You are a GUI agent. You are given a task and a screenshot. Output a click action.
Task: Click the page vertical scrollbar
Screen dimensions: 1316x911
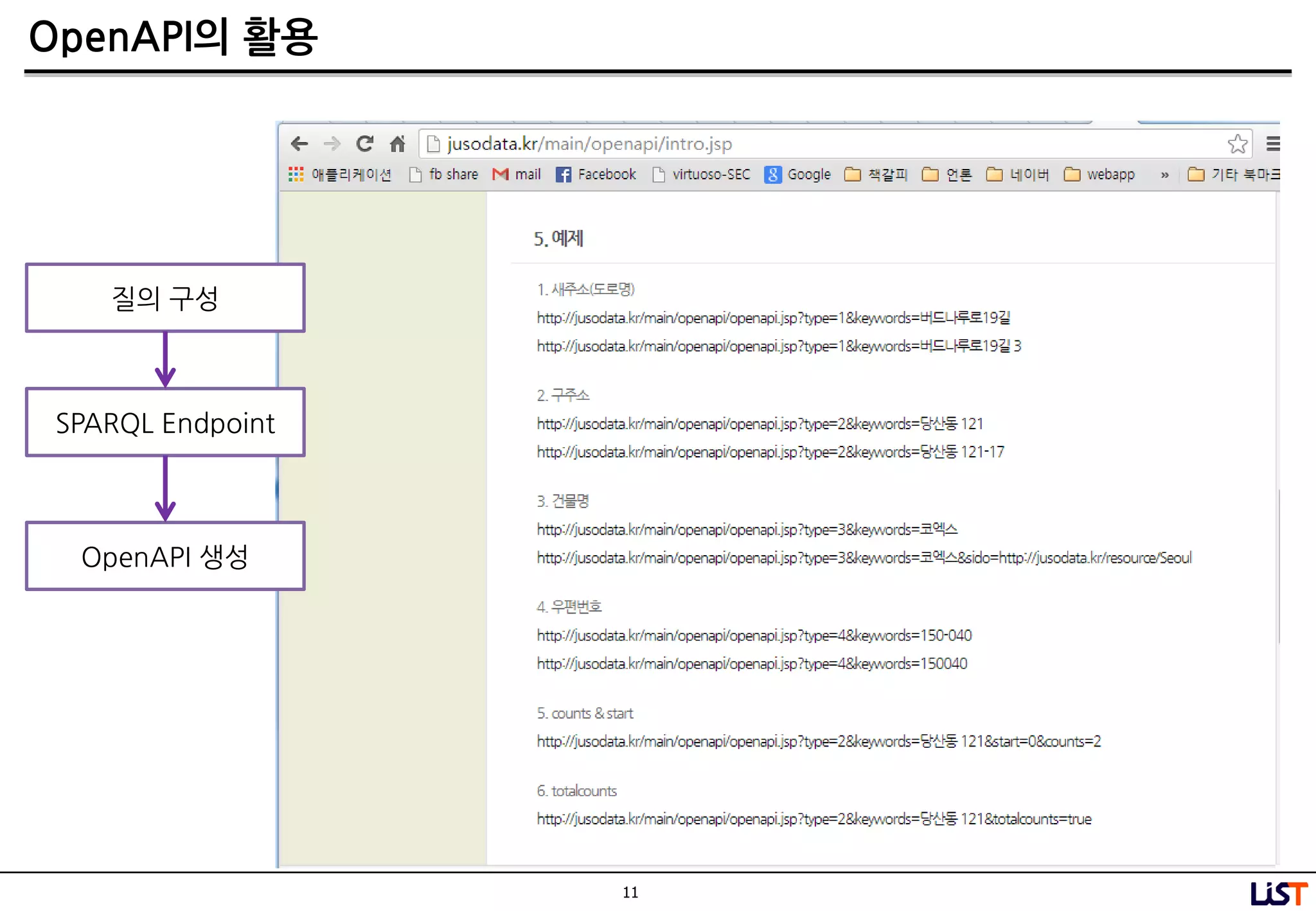click(1278, 565)
